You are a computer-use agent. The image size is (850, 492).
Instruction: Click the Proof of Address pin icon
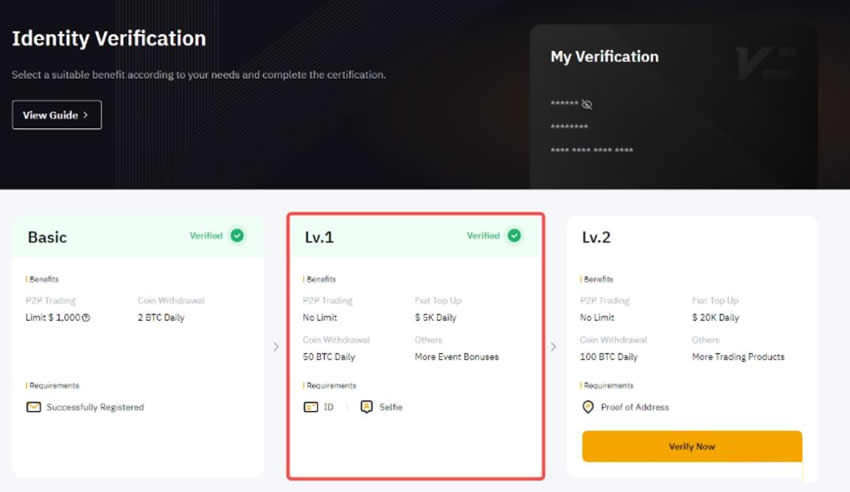click(588, 407)
